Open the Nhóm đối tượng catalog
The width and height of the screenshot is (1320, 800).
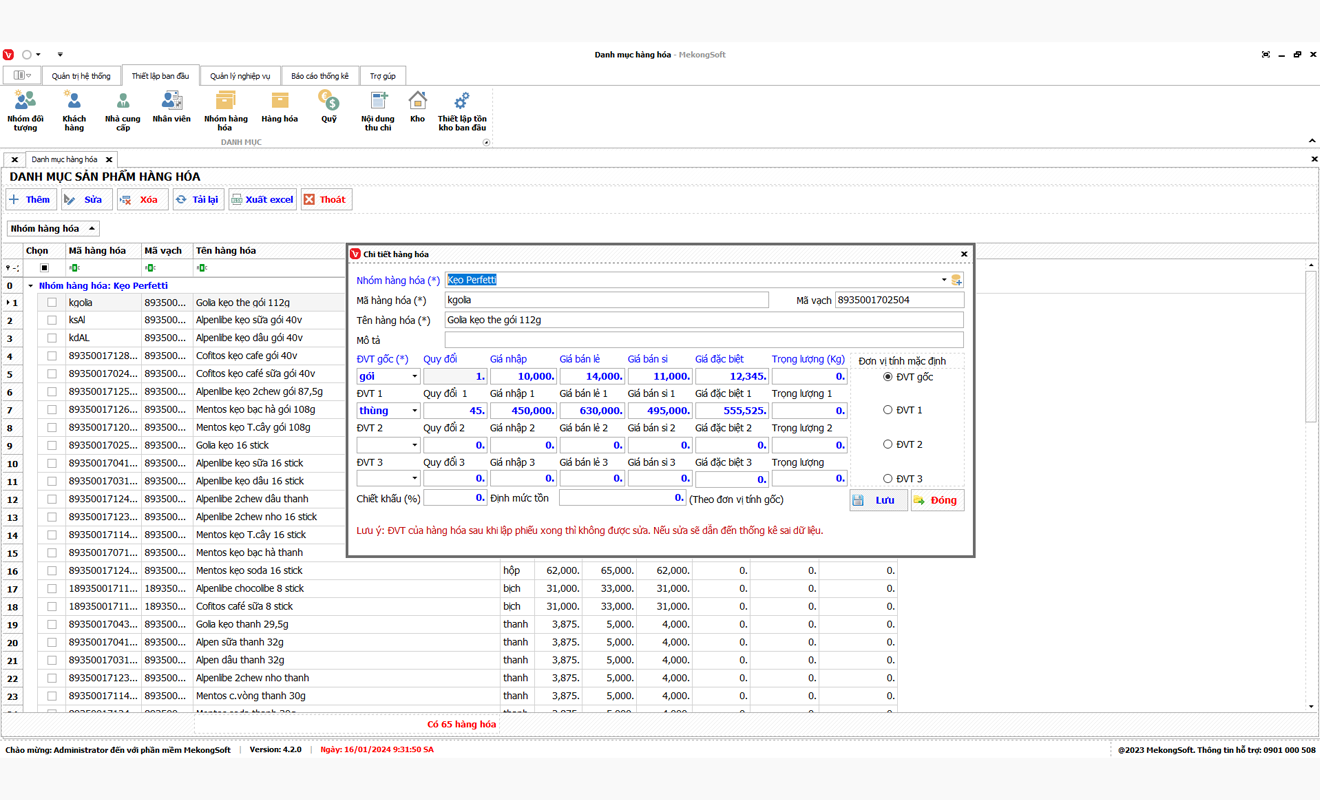[25, 111]
